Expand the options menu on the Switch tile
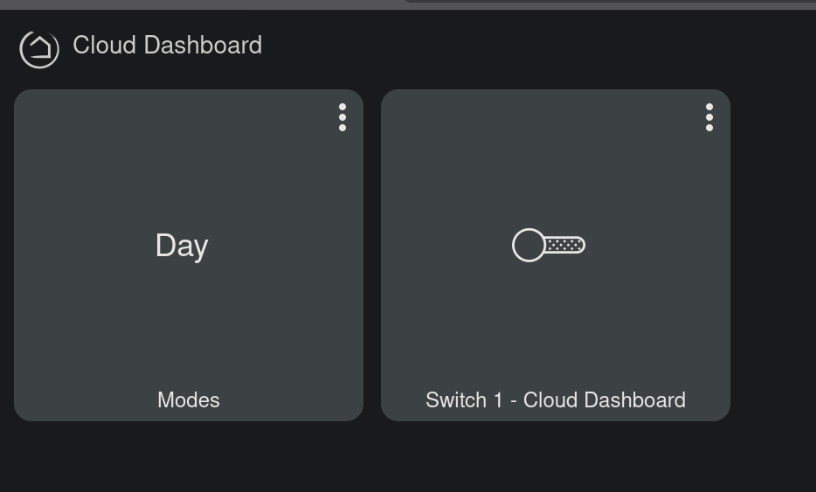Viewport: 816px width, 492px height. click(709, 117)
